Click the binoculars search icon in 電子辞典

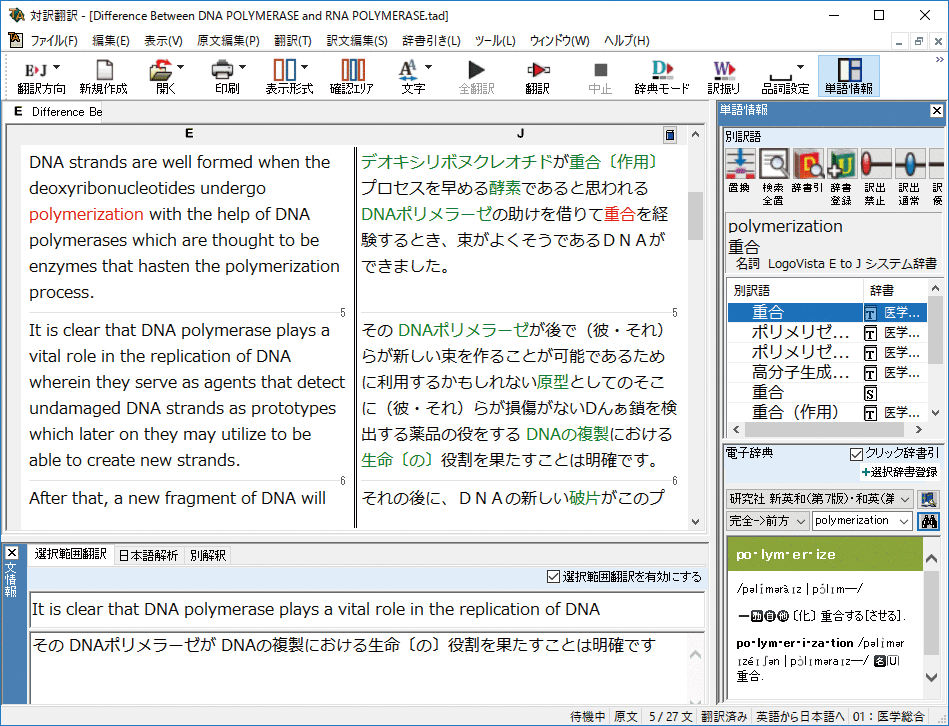click(928, 521)
